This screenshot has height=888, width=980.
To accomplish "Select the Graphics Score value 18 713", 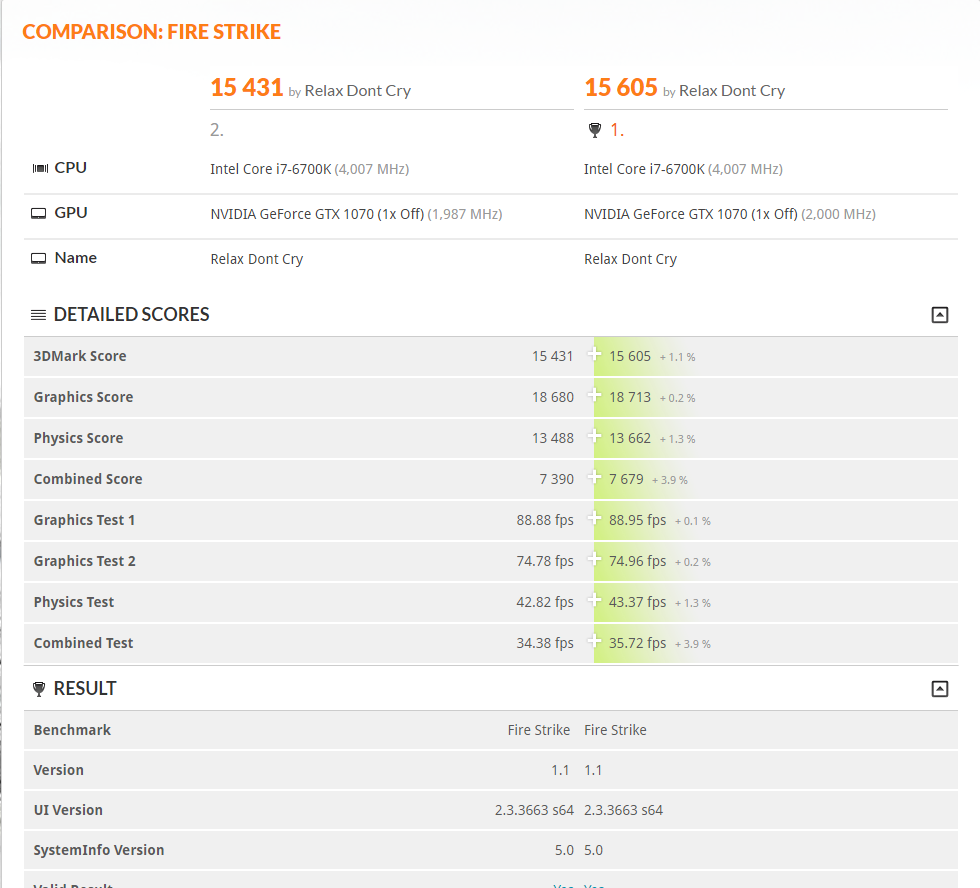I will pos(630,397).
